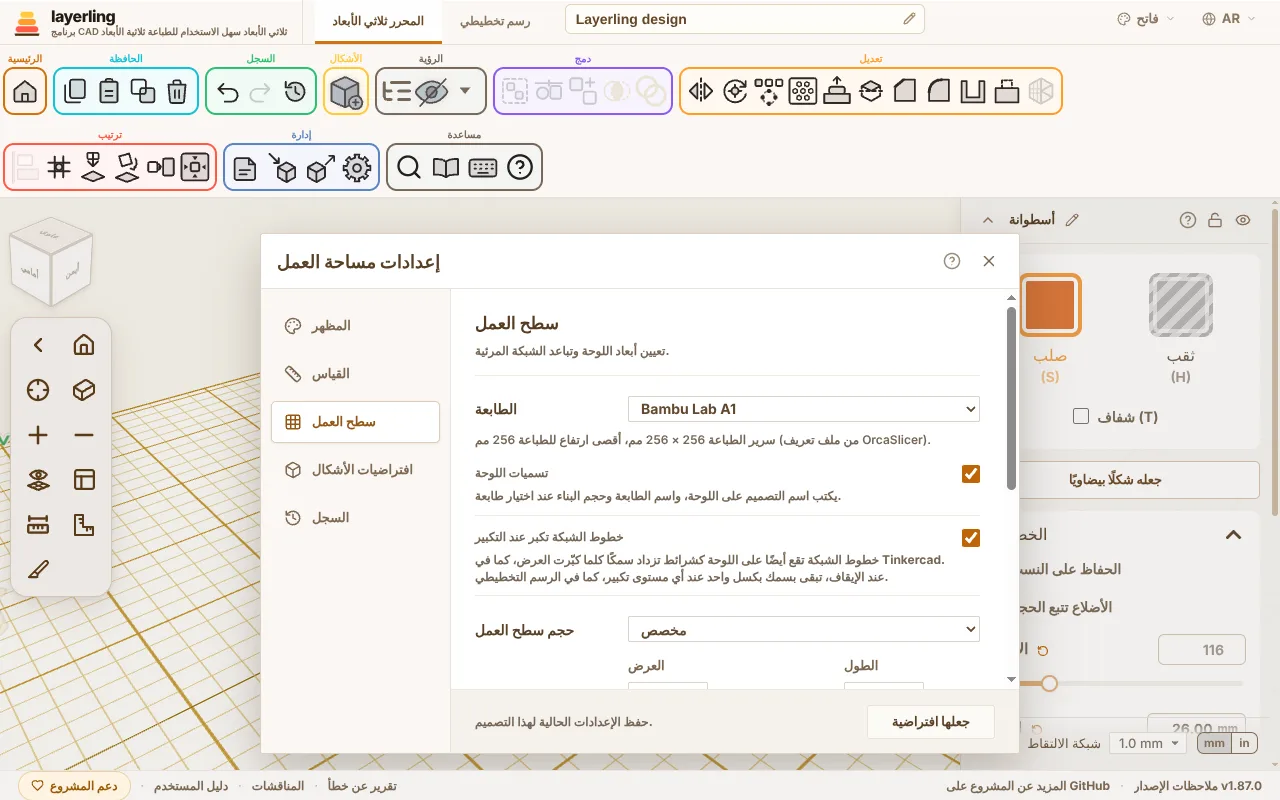Open the work surface size dropdown

(804, 630)
